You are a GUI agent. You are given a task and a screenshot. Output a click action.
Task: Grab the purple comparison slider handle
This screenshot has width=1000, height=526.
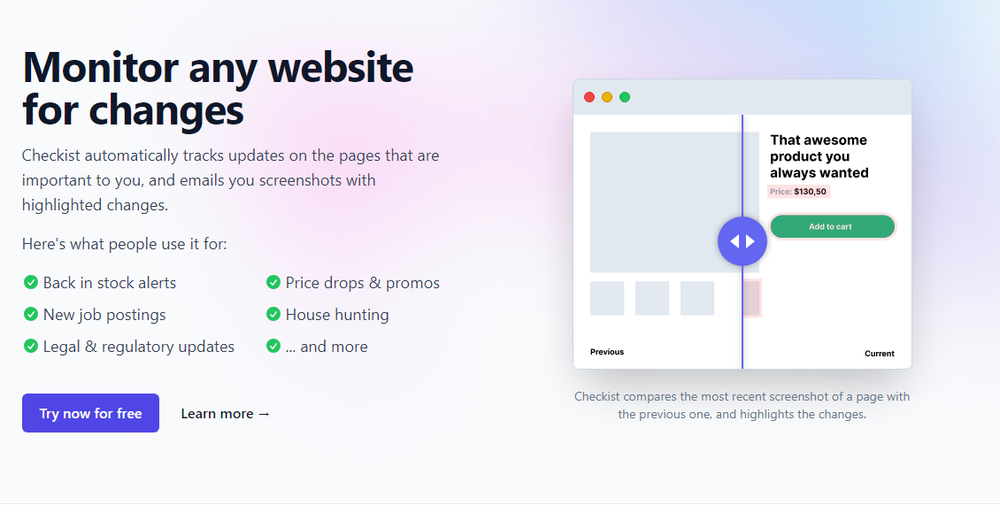[742, 241]
